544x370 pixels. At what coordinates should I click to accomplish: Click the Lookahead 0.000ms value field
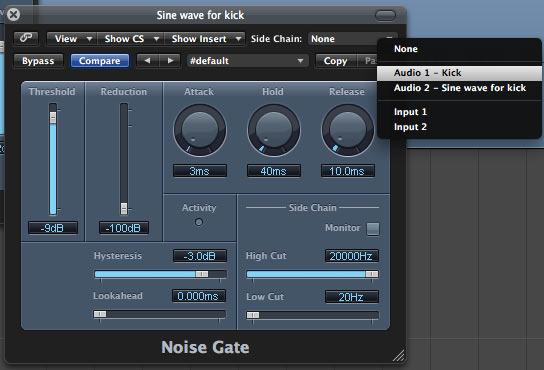click(199, 296)
